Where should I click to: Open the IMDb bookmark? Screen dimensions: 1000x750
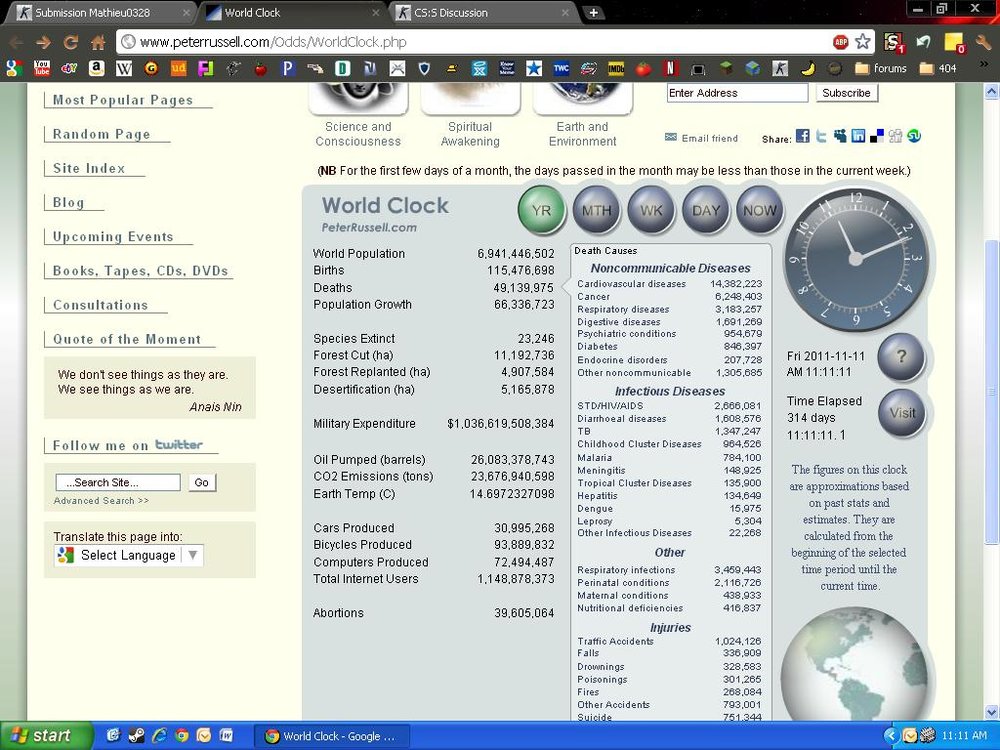[615, 68]
